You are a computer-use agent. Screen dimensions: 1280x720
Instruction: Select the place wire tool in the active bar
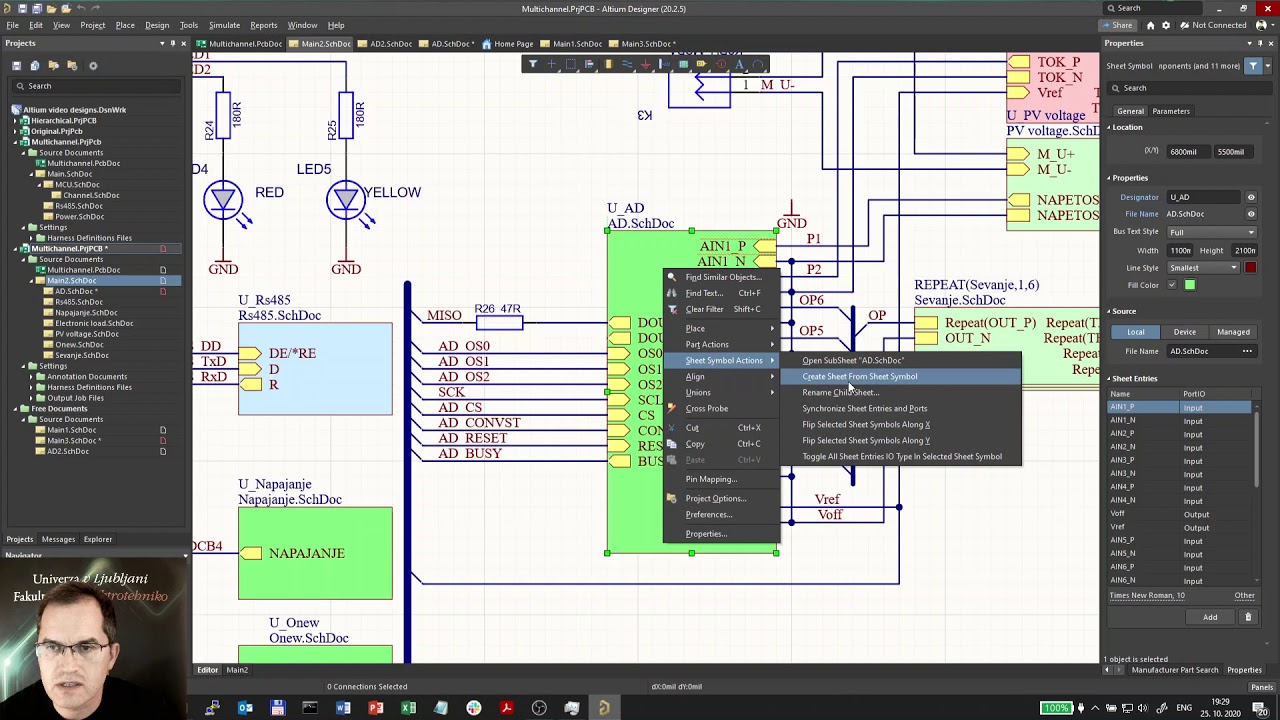pyautogui.click(x=627, y=64)
